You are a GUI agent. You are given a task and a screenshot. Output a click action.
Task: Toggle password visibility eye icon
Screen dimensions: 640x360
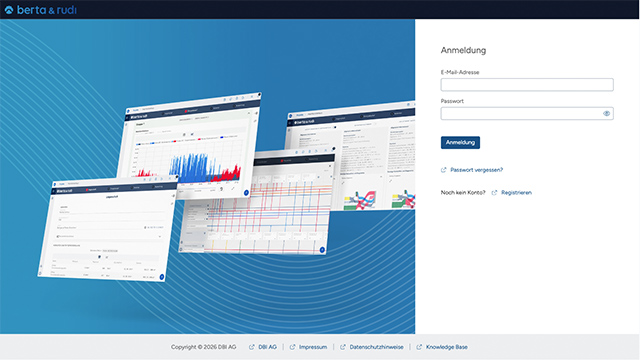point(606,113)
